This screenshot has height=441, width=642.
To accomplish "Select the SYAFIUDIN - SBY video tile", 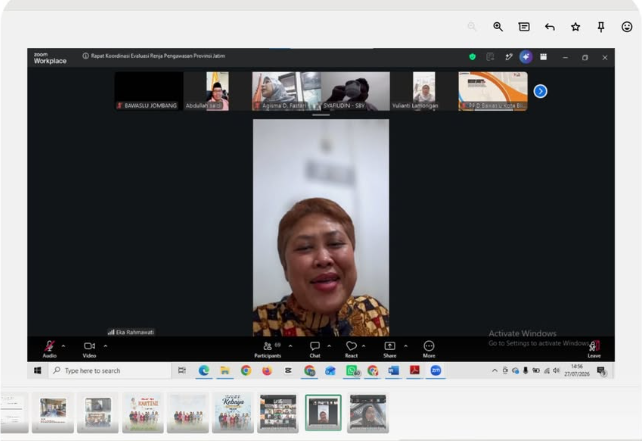I will point(355,91).
